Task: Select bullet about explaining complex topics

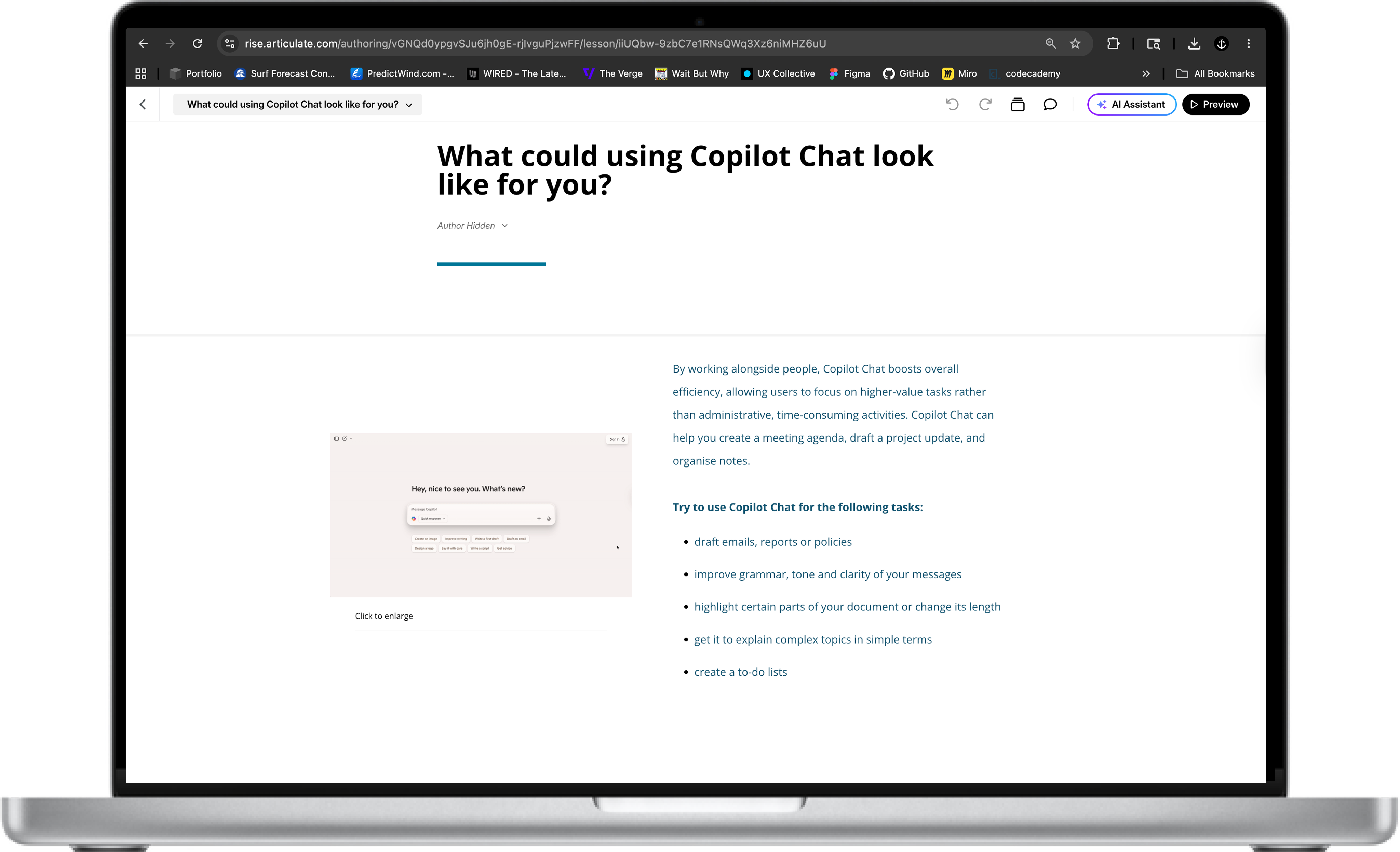Action: click(x=813, y=639)
